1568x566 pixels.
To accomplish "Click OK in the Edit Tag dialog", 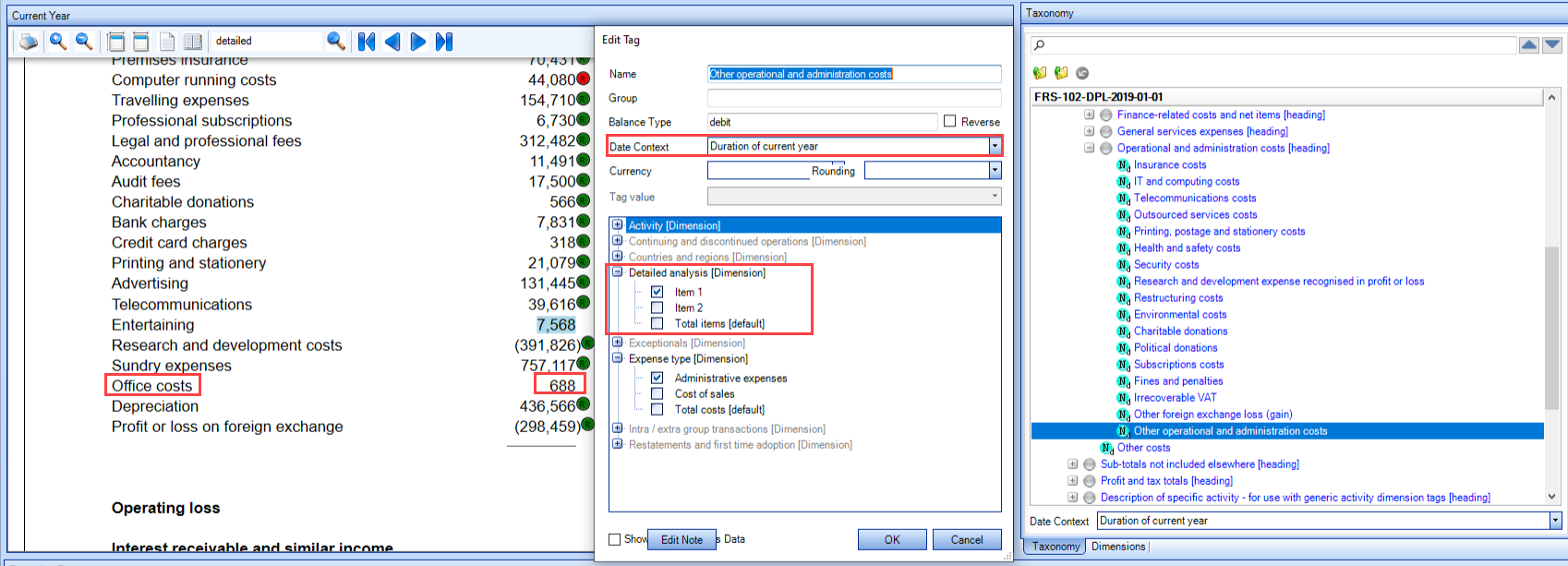I will [x=892, y=540].
